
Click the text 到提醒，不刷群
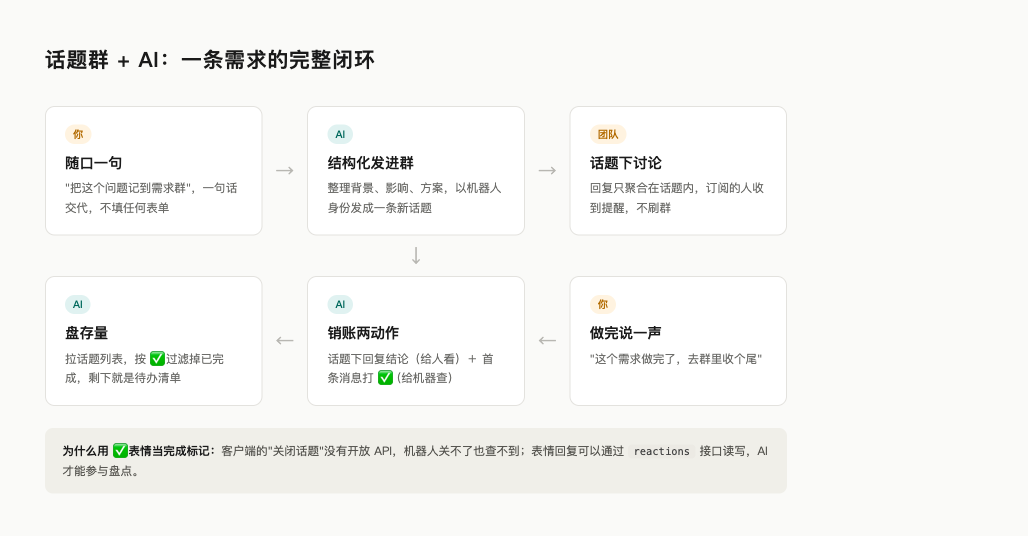[x=630, y=208]
